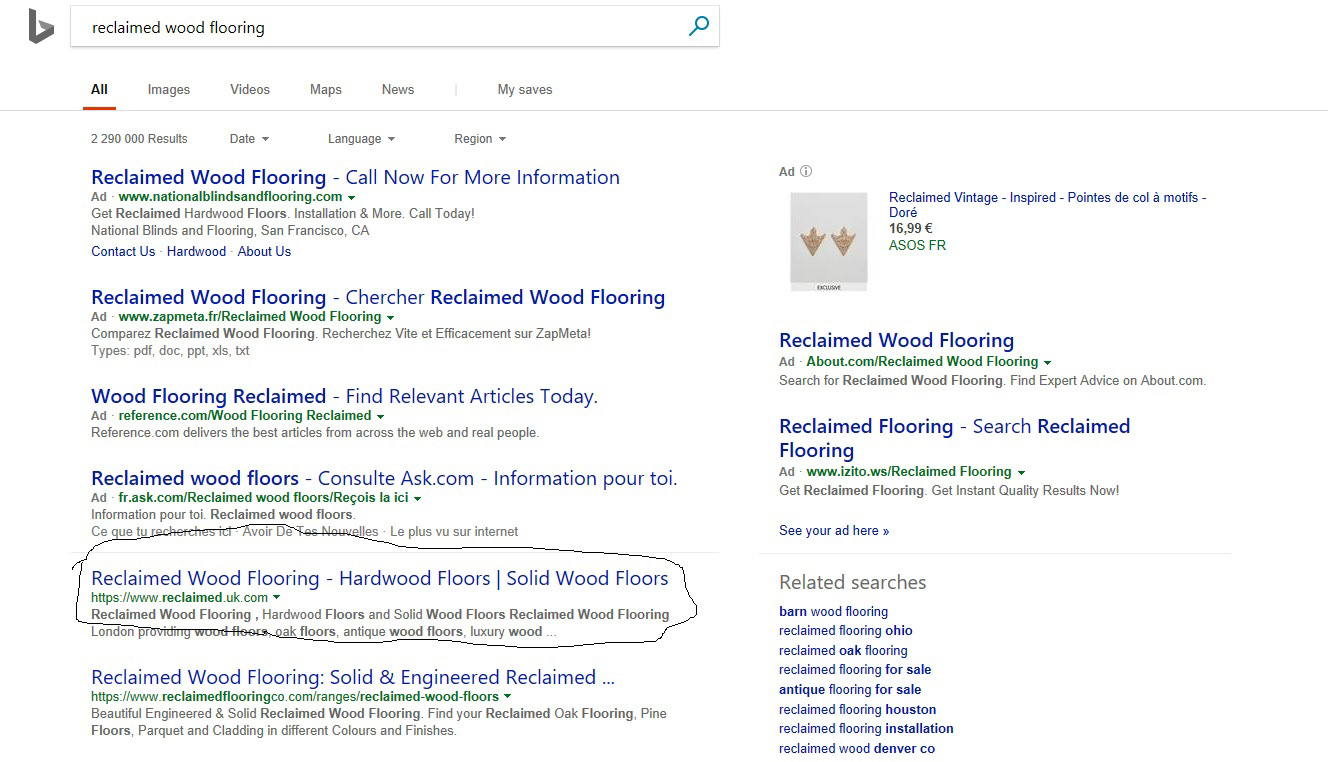This screenshot has height=762, width=1328.
Task: Open the Maps tab
Action: point(325,90)
